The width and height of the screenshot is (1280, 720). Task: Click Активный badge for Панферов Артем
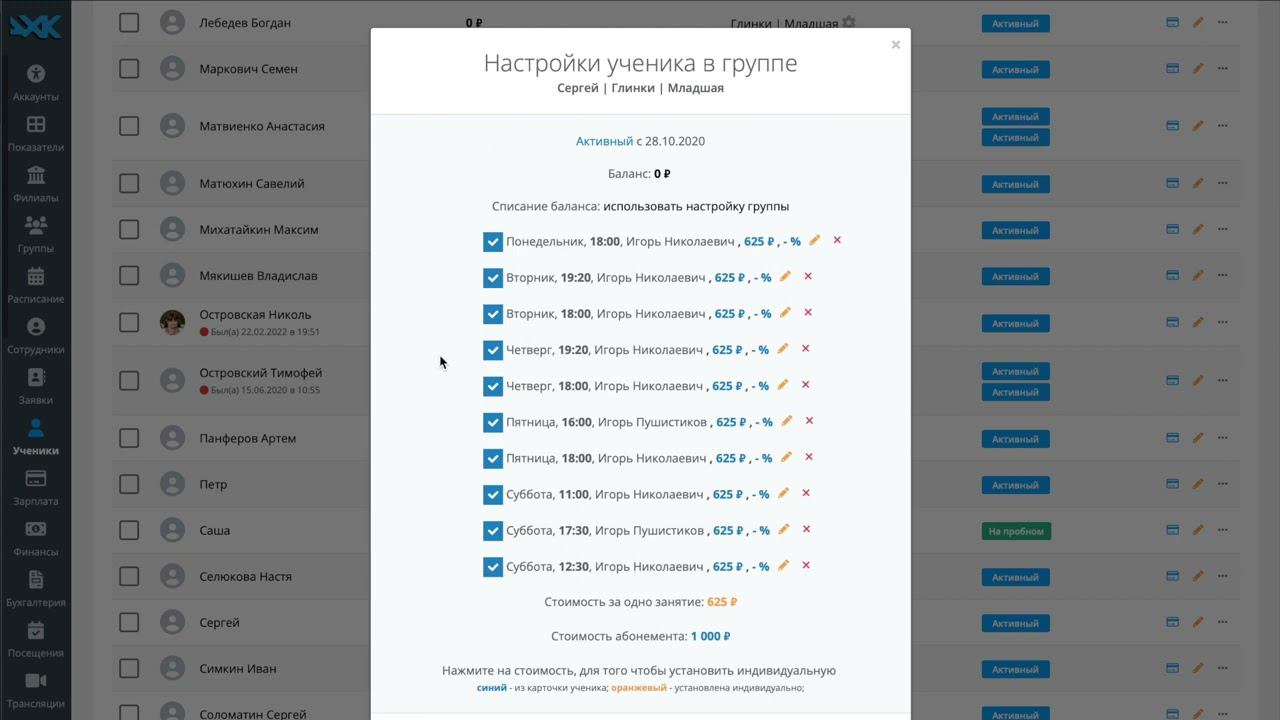point(1015,439)
